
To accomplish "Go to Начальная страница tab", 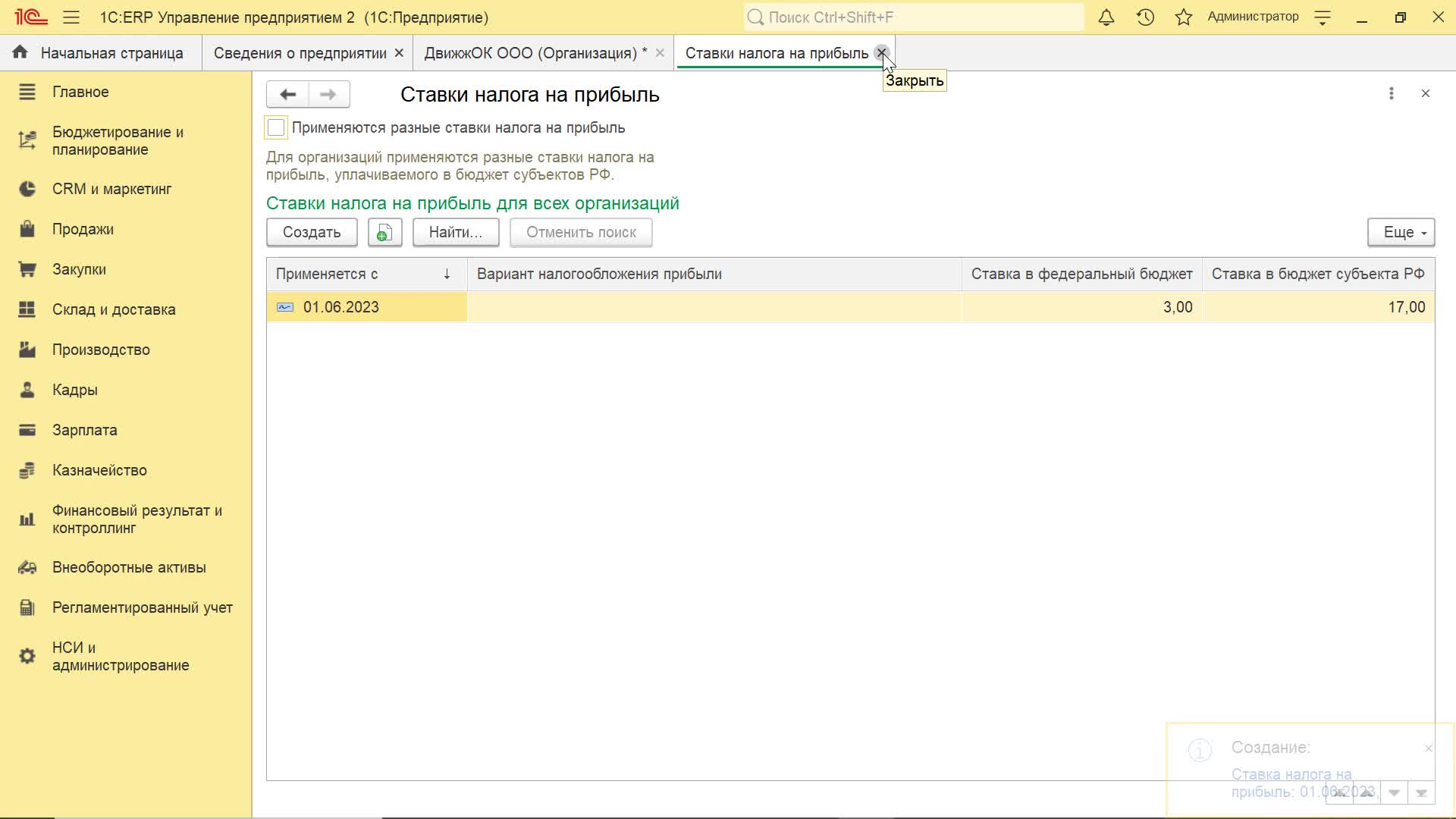I will [x=101, y=53].
